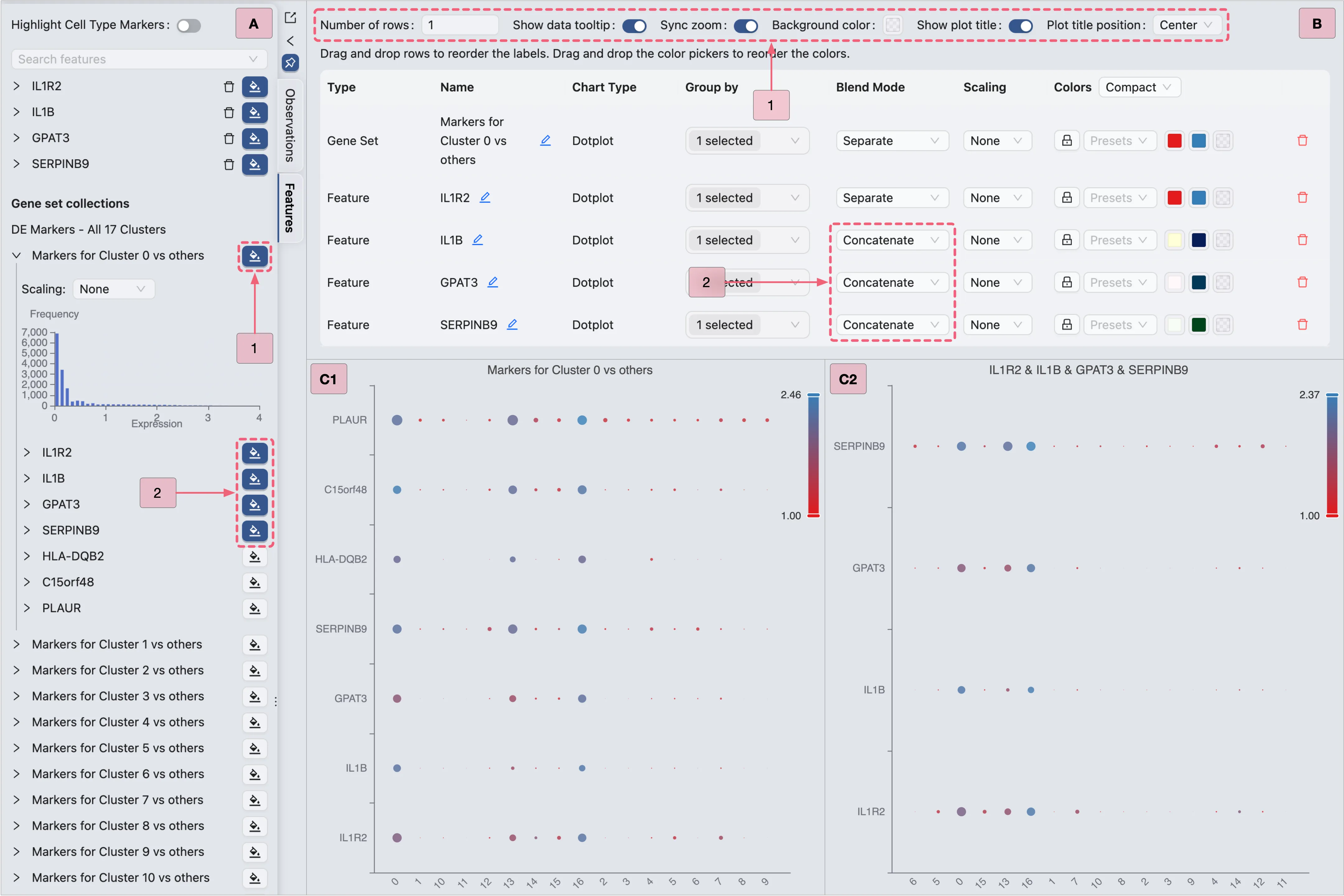The image size is (1344, 896).
Task: Expand Markers for Cluster 5 vs others
Action: [x=16, y=748]
